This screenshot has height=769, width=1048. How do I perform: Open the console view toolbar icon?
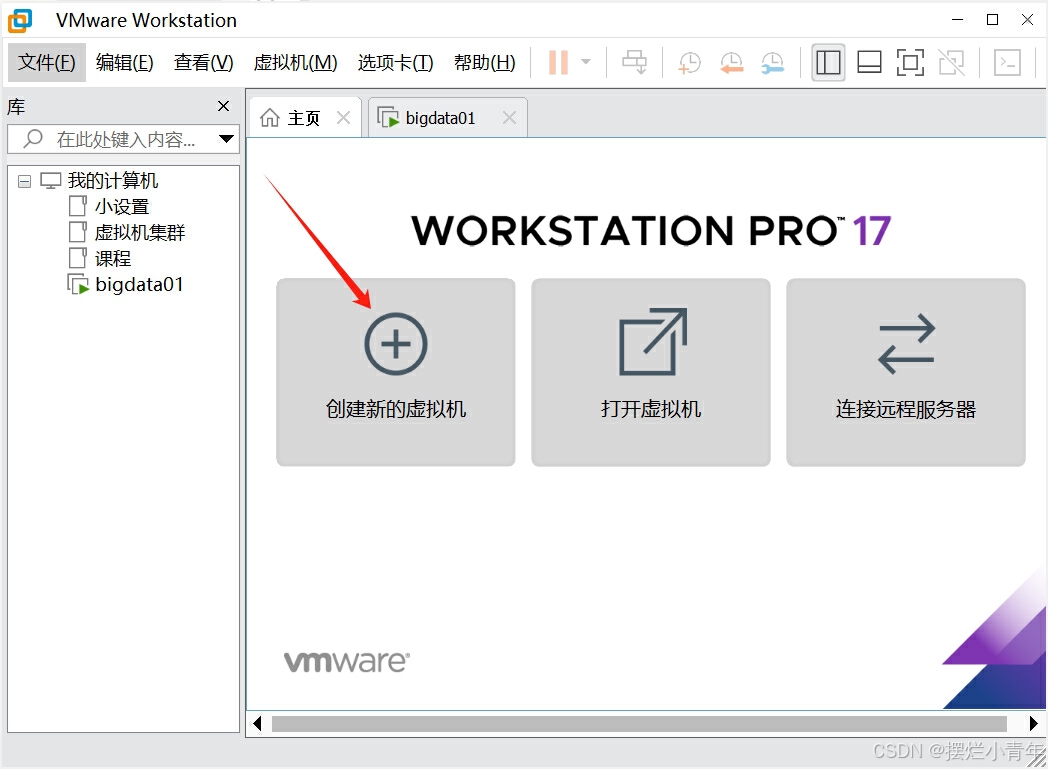pos(1007,63)
